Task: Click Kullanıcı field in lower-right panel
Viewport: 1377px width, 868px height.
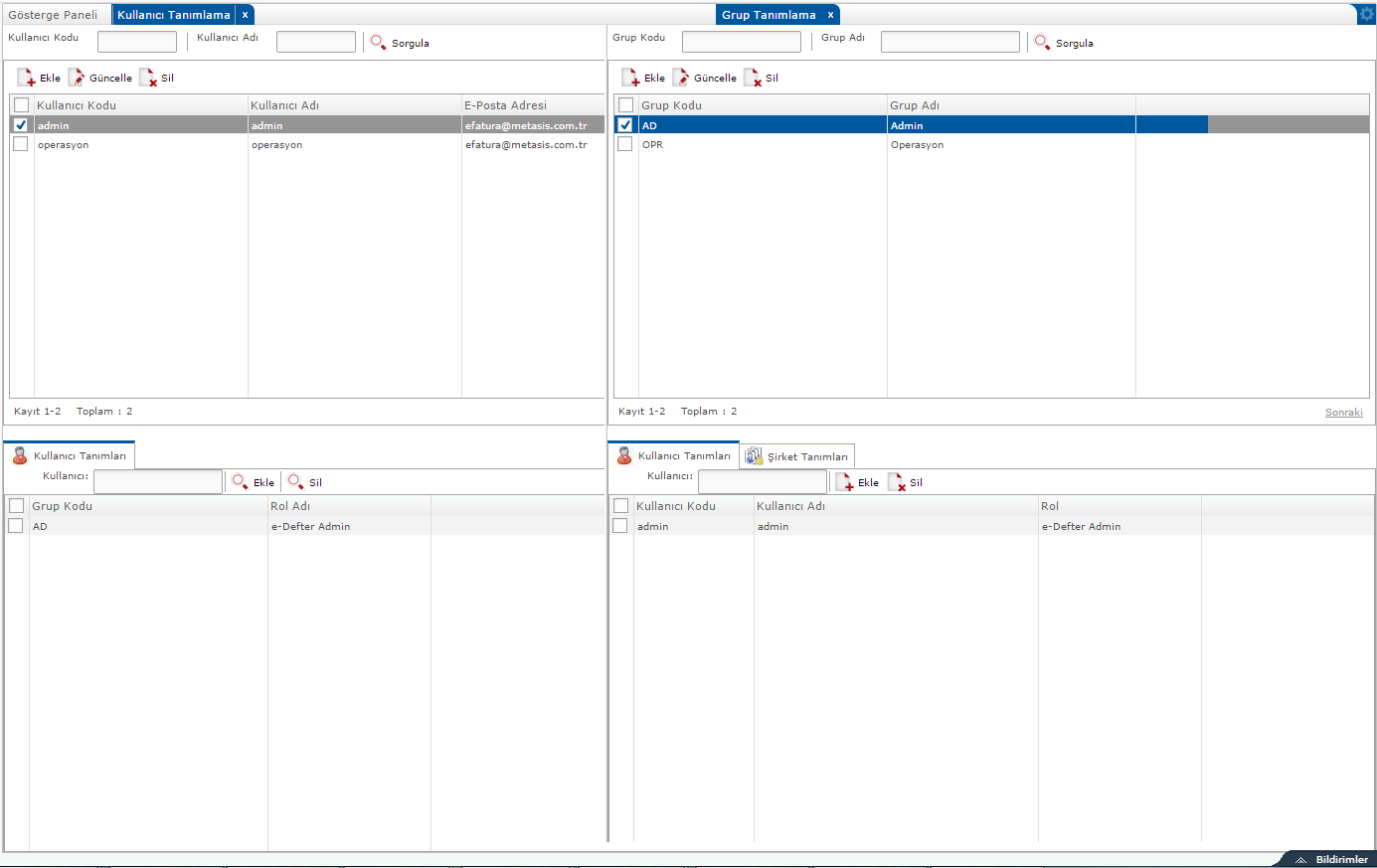Action: (x=763, y=481)
